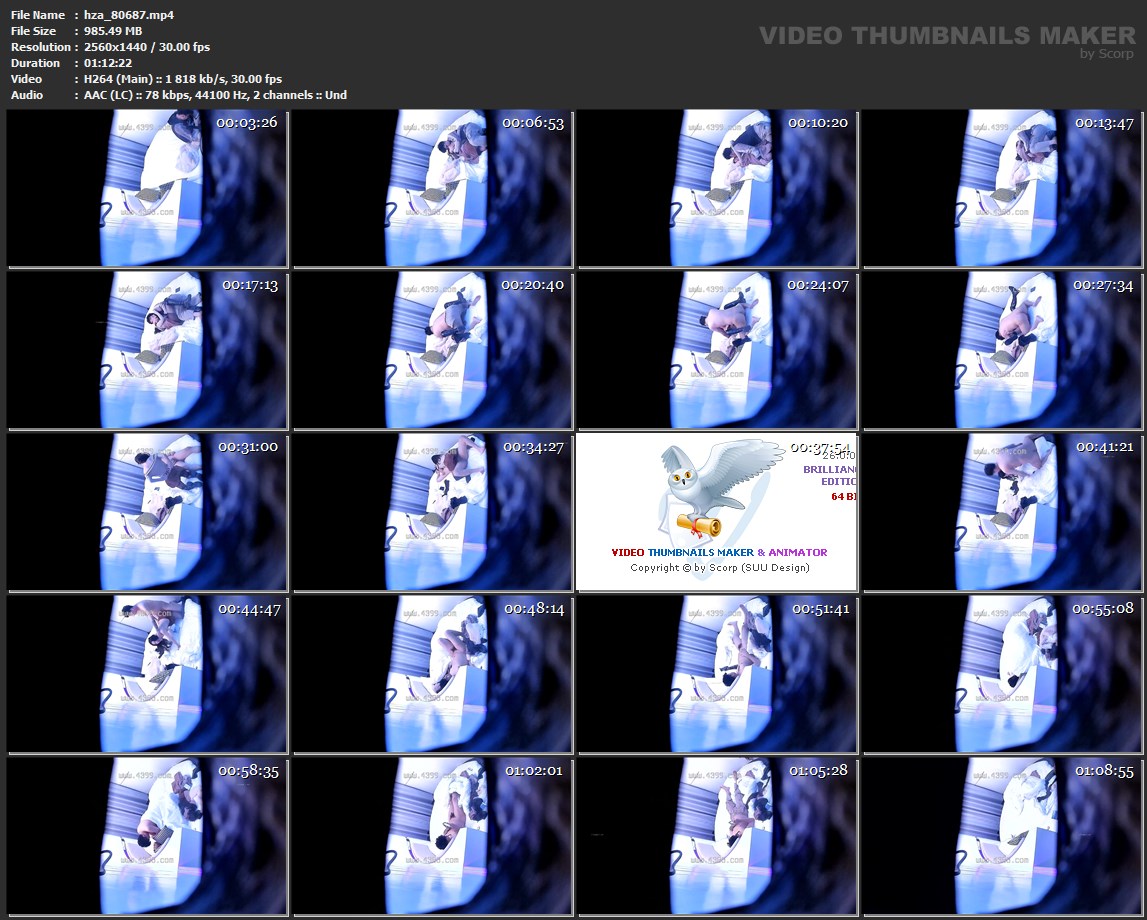1147x920 pixels.
Task: Select the thumbnail at 00:41:21
Action: click(x=1004, y=512)
